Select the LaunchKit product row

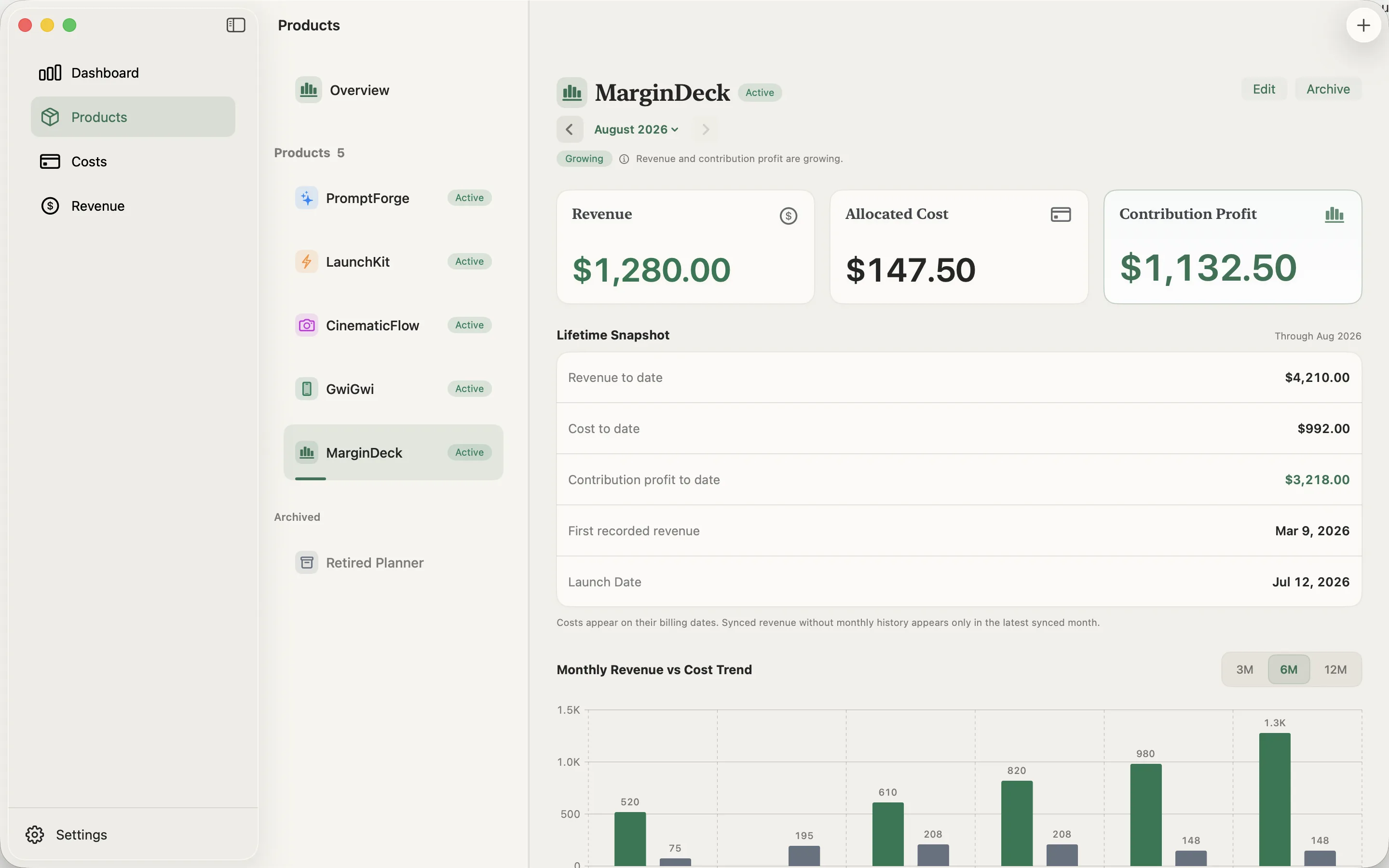393,262
